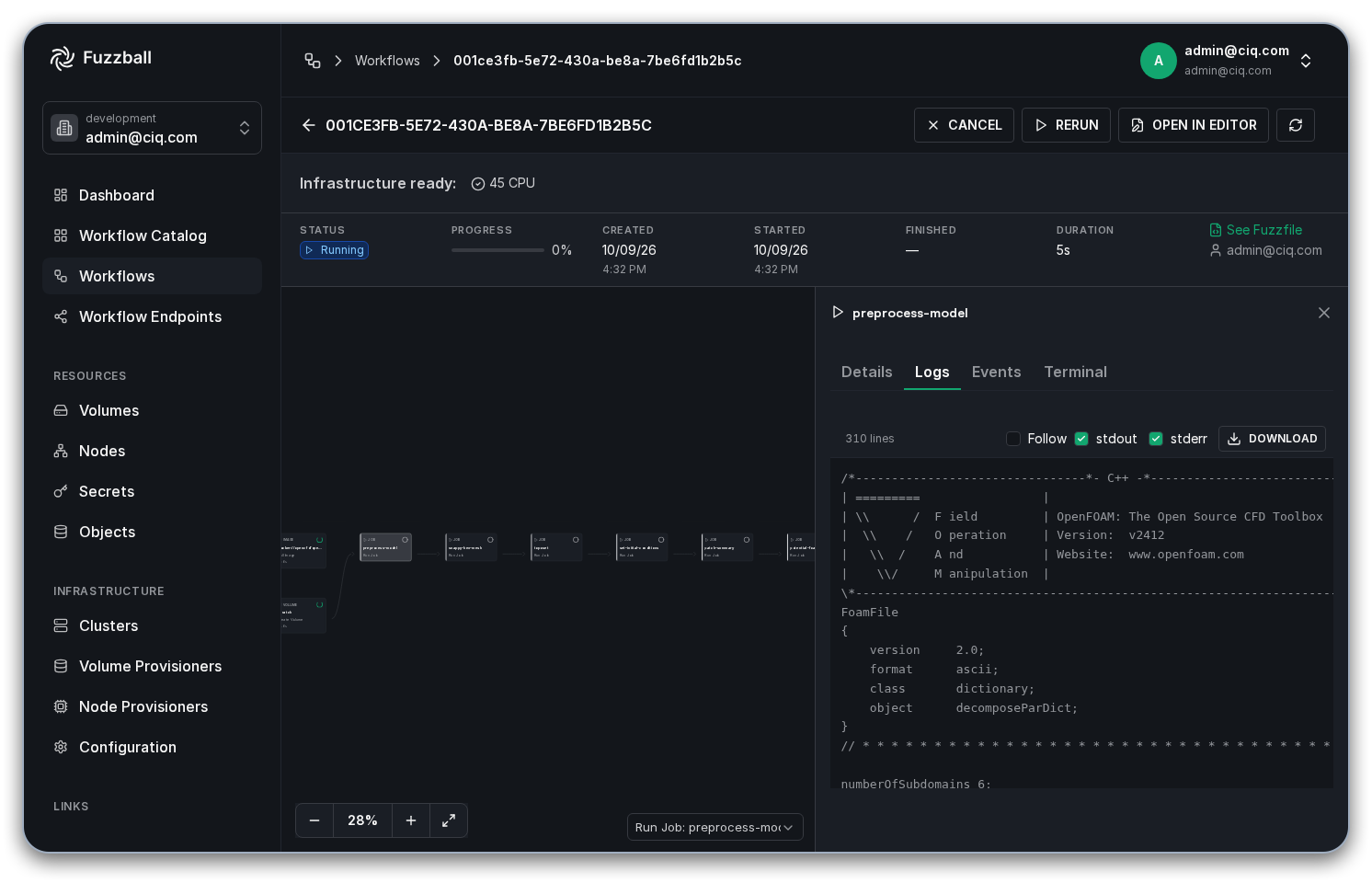This screenshot has width=1372, height=883.
Task: Click the breadcrumb workflow root icon
Action: pyautogui.click(x=313, y=61)
